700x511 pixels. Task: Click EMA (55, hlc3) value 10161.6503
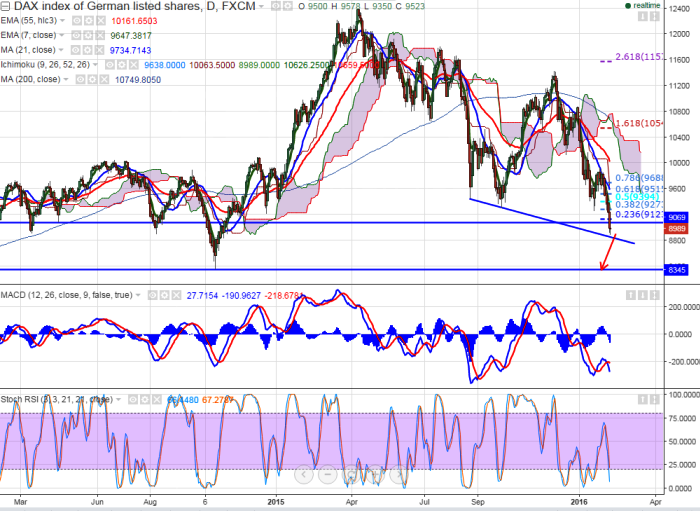pos(134,21)
